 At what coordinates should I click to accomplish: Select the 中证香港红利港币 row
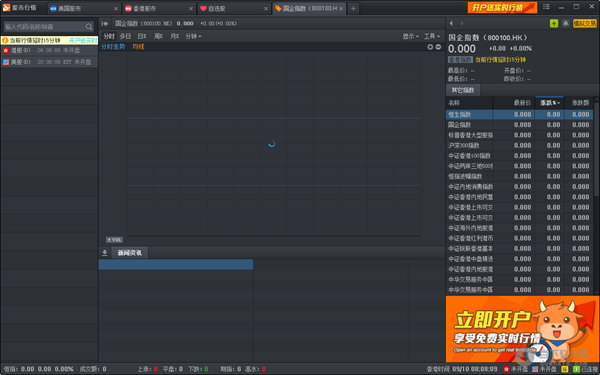coord(519,238)
